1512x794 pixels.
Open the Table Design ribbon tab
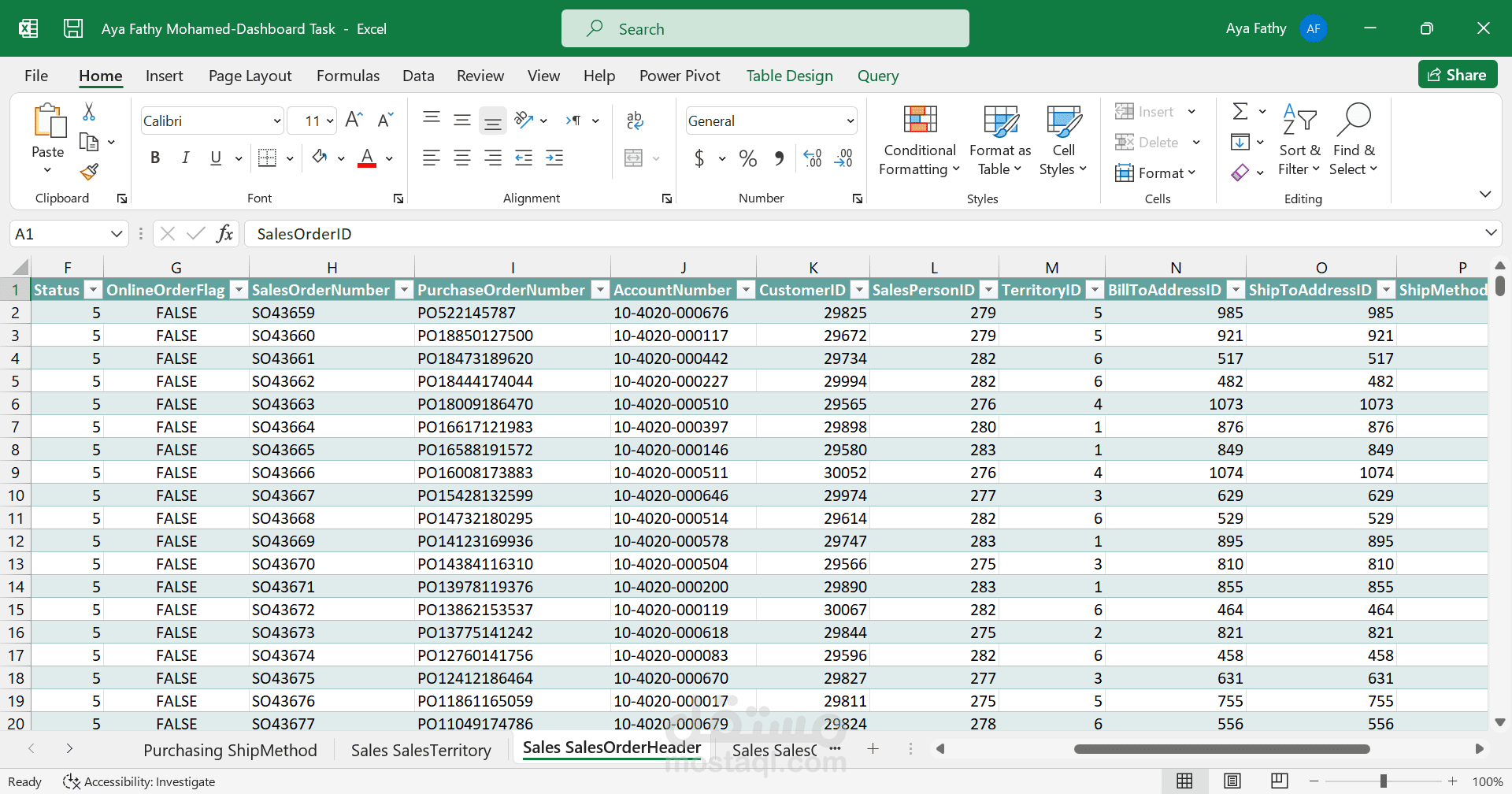(789, 76)
